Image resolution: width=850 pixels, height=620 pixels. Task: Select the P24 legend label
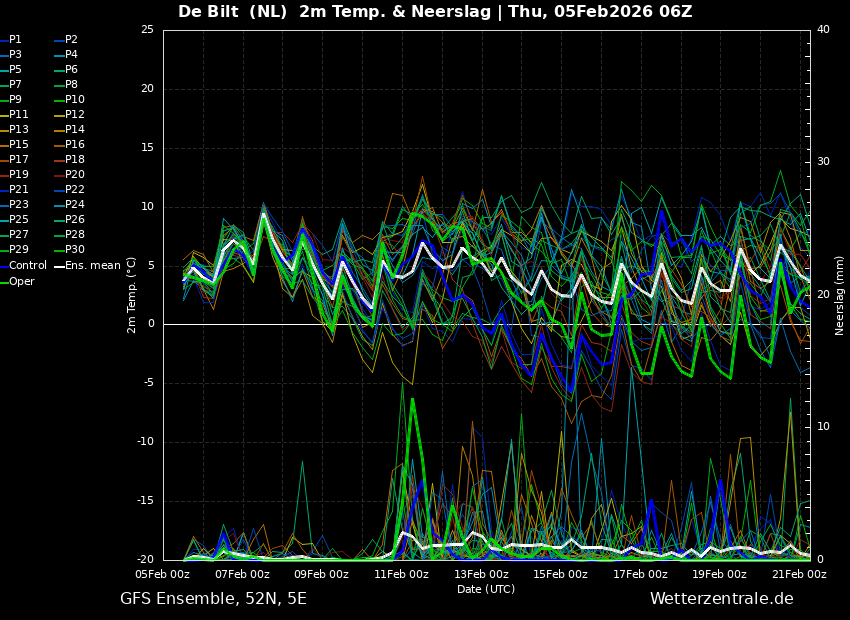click(x=75, y=205)
